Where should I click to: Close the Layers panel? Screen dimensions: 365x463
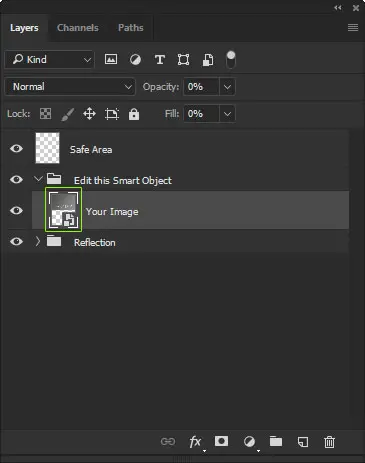(356, 8)
